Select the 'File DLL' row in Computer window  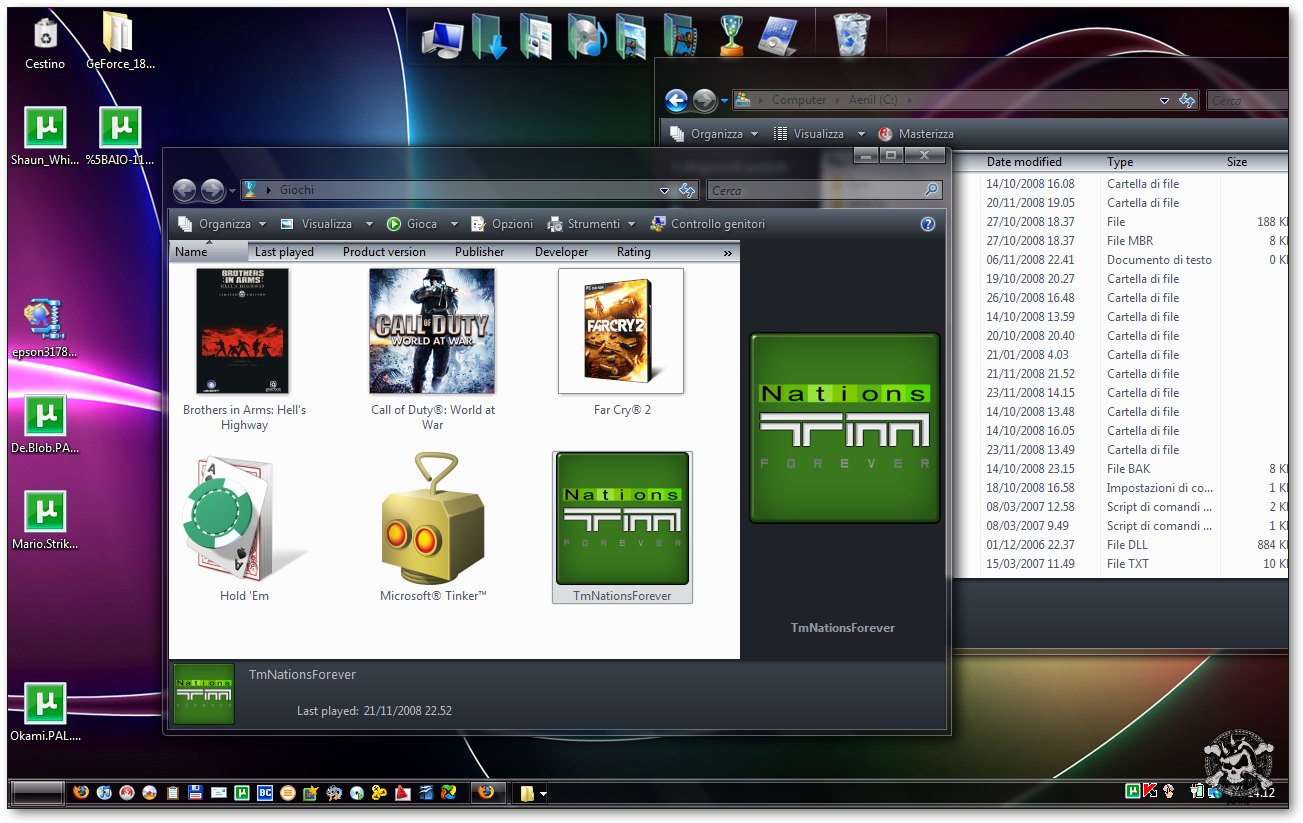[x=1135, y=545]
